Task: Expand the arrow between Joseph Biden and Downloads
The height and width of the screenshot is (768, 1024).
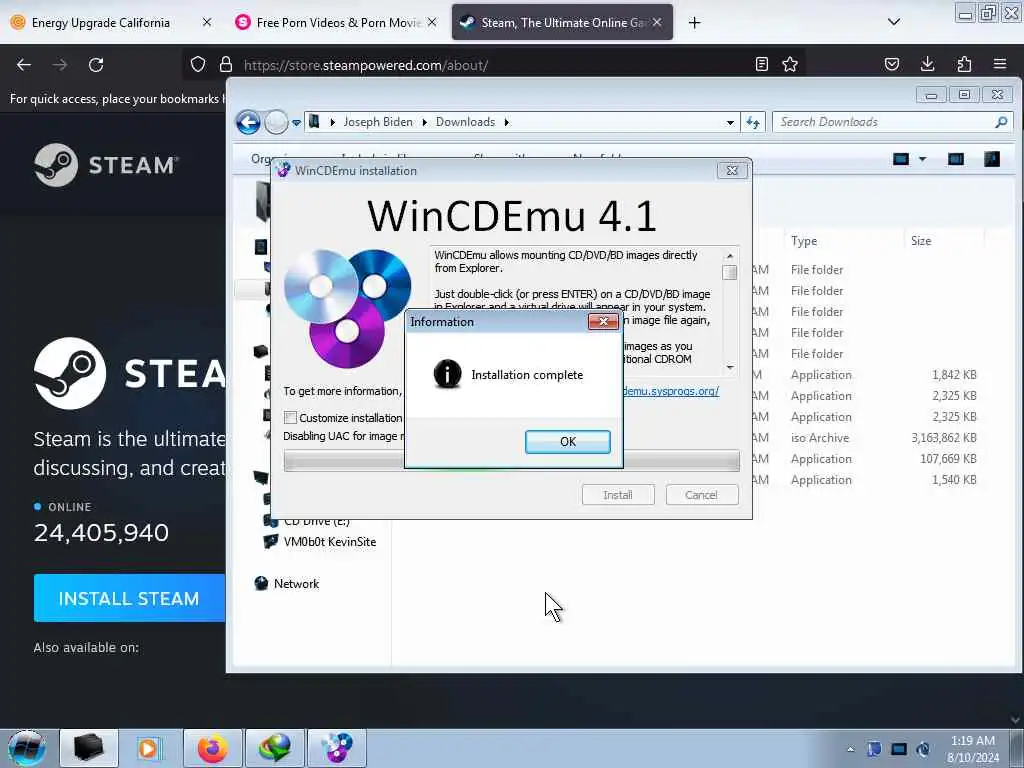Action: point(424,122)
